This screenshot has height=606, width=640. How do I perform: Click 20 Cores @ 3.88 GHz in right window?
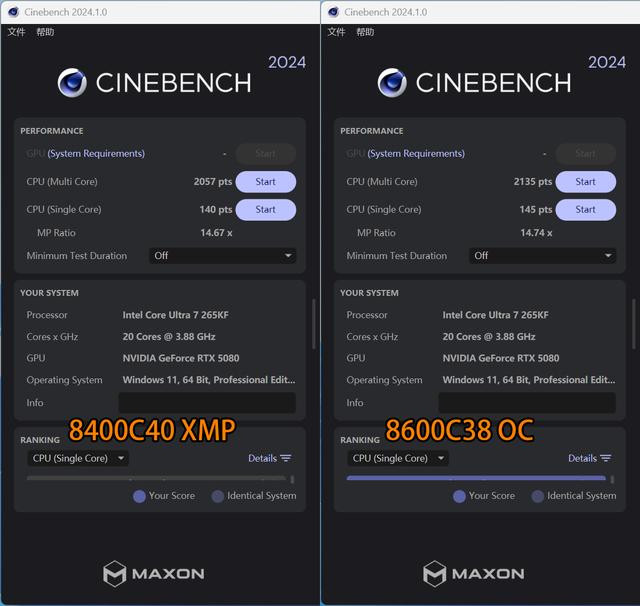(489, 337)
